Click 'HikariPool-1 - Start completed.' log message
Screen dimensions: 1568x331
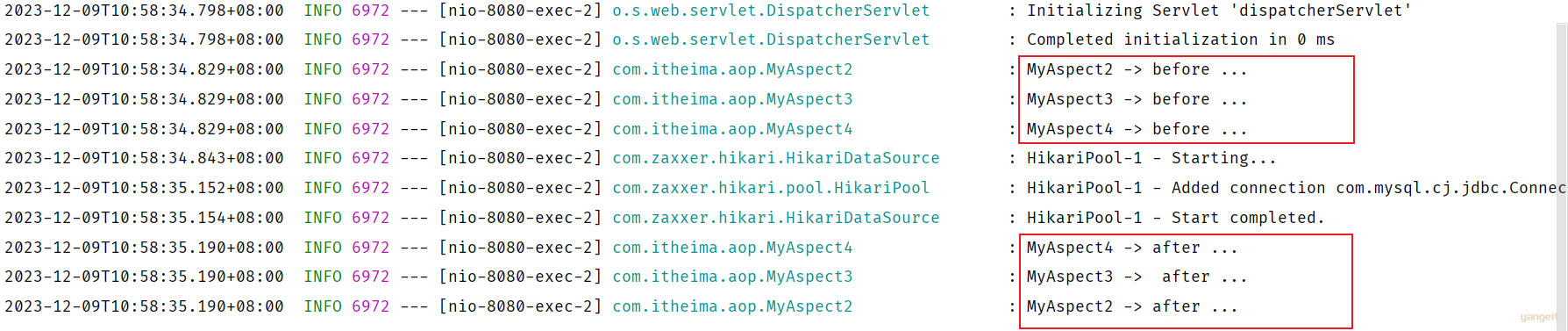[x=1175, y=218]
